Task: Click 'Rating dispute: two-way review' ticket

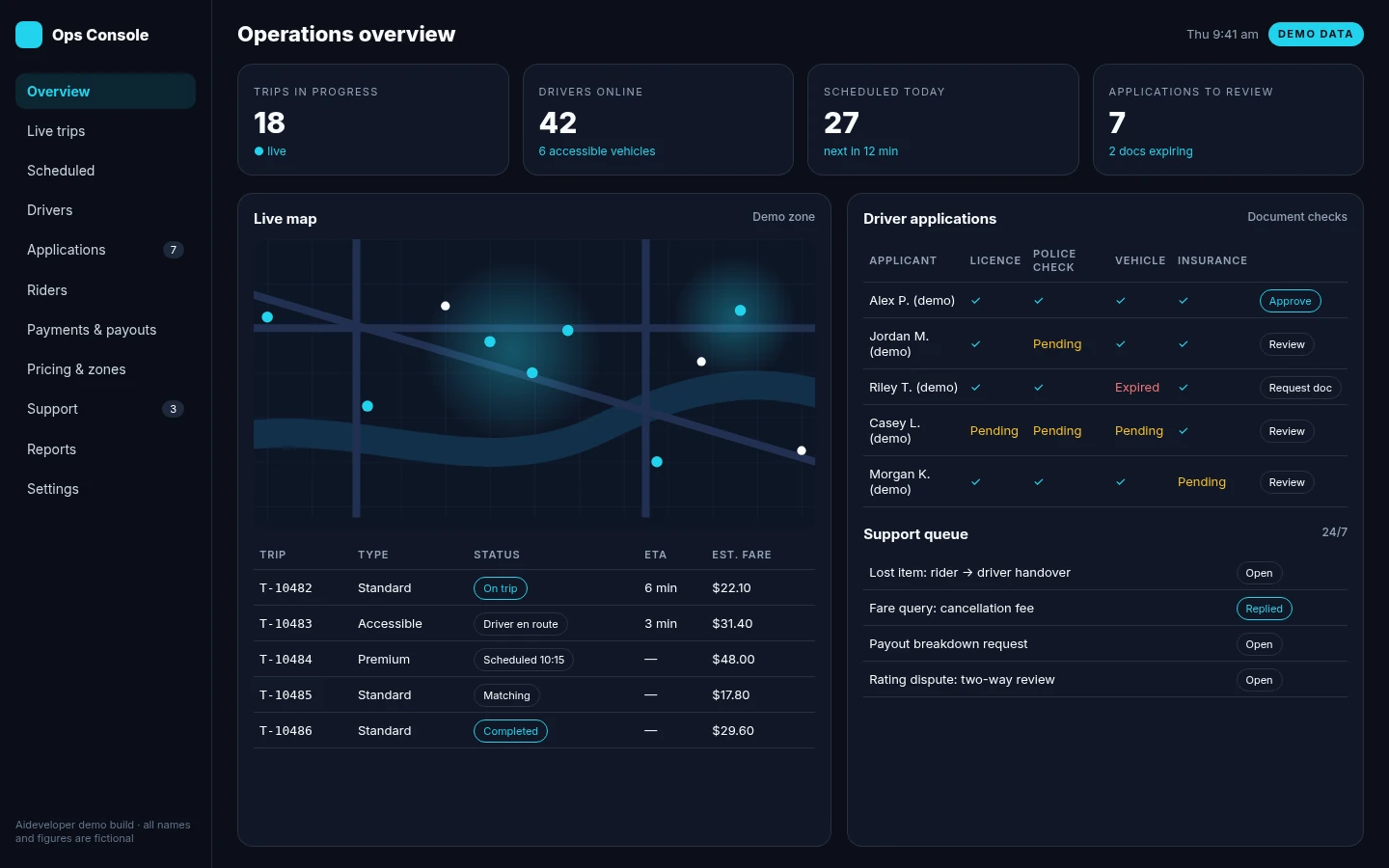Action: pyautogui.click(x=962, y=680)
